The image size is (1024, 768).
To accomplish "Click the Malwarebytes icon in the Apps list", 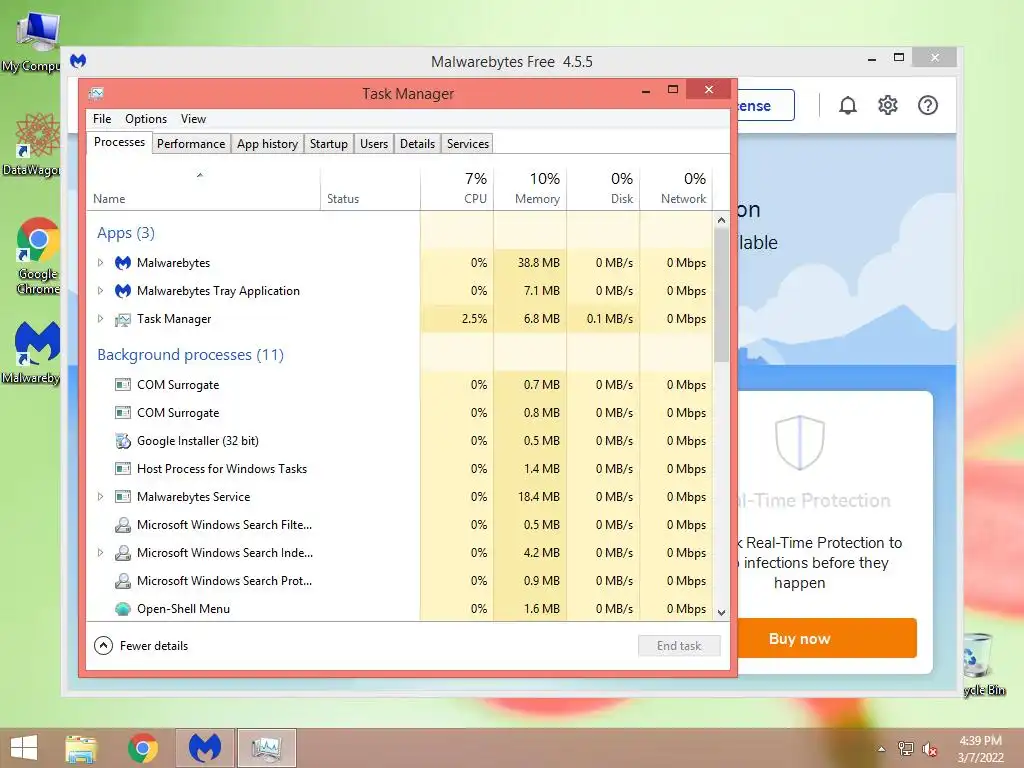I will pos(123,263).
